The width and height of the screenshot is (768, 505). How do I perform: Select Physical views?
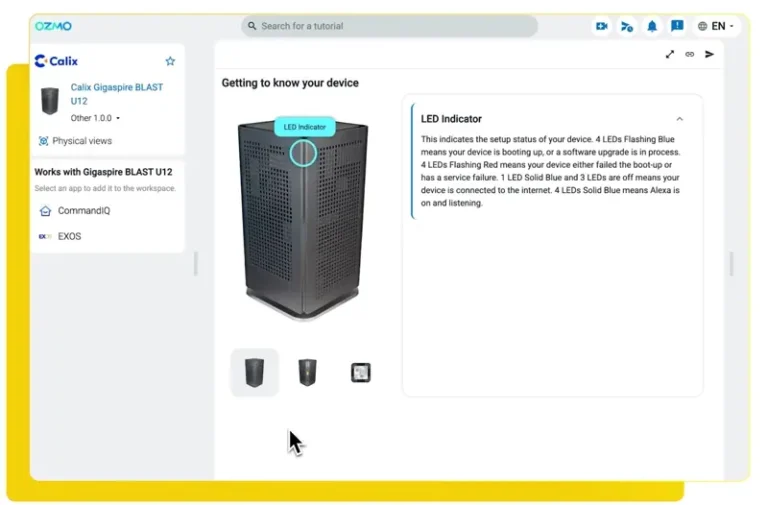click(75, 141)
